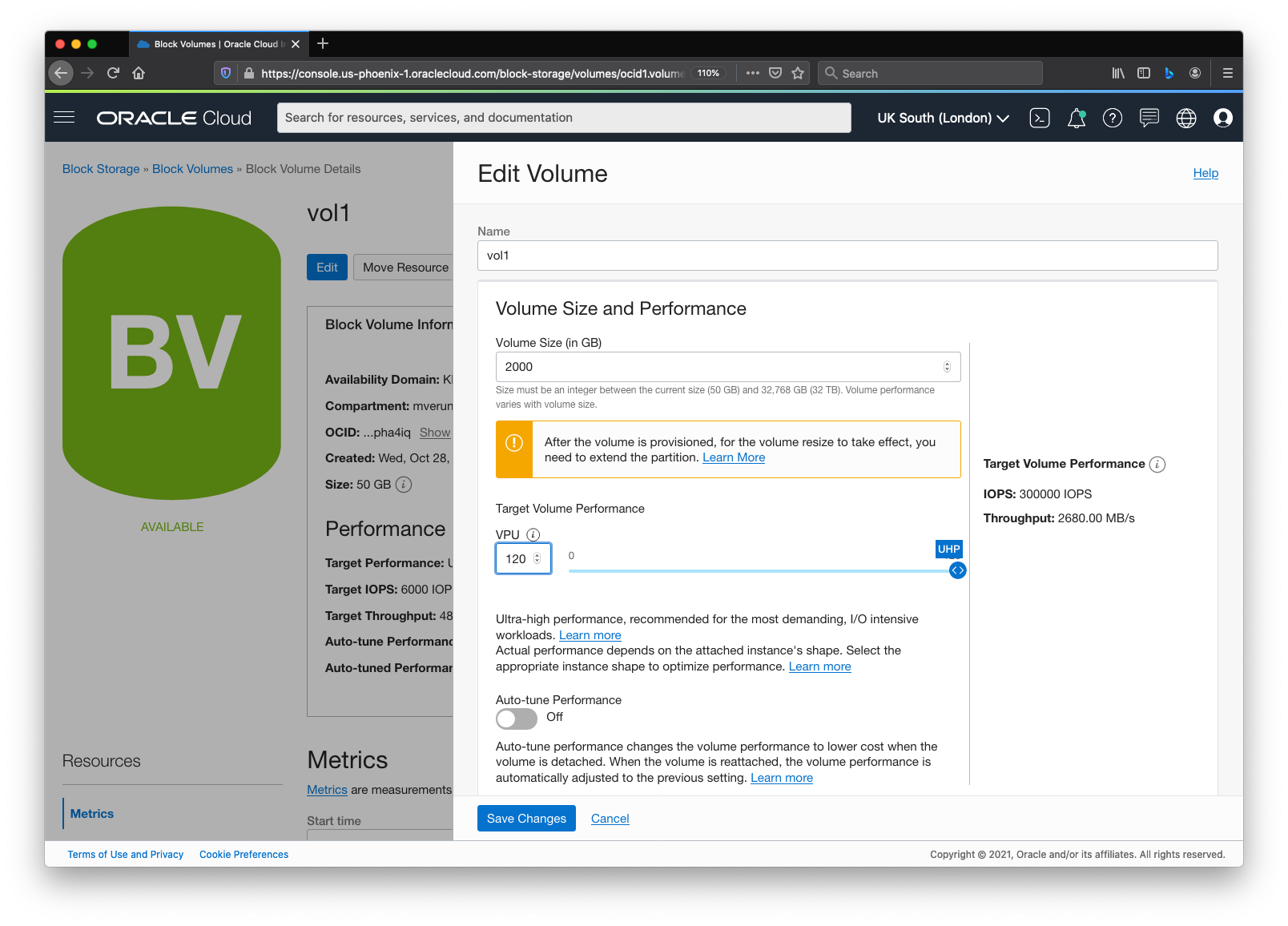Toggle Auto-tune Performance switch
Image resolution: width=1288 pixels, height=926 pixels.
pos(517,719)
